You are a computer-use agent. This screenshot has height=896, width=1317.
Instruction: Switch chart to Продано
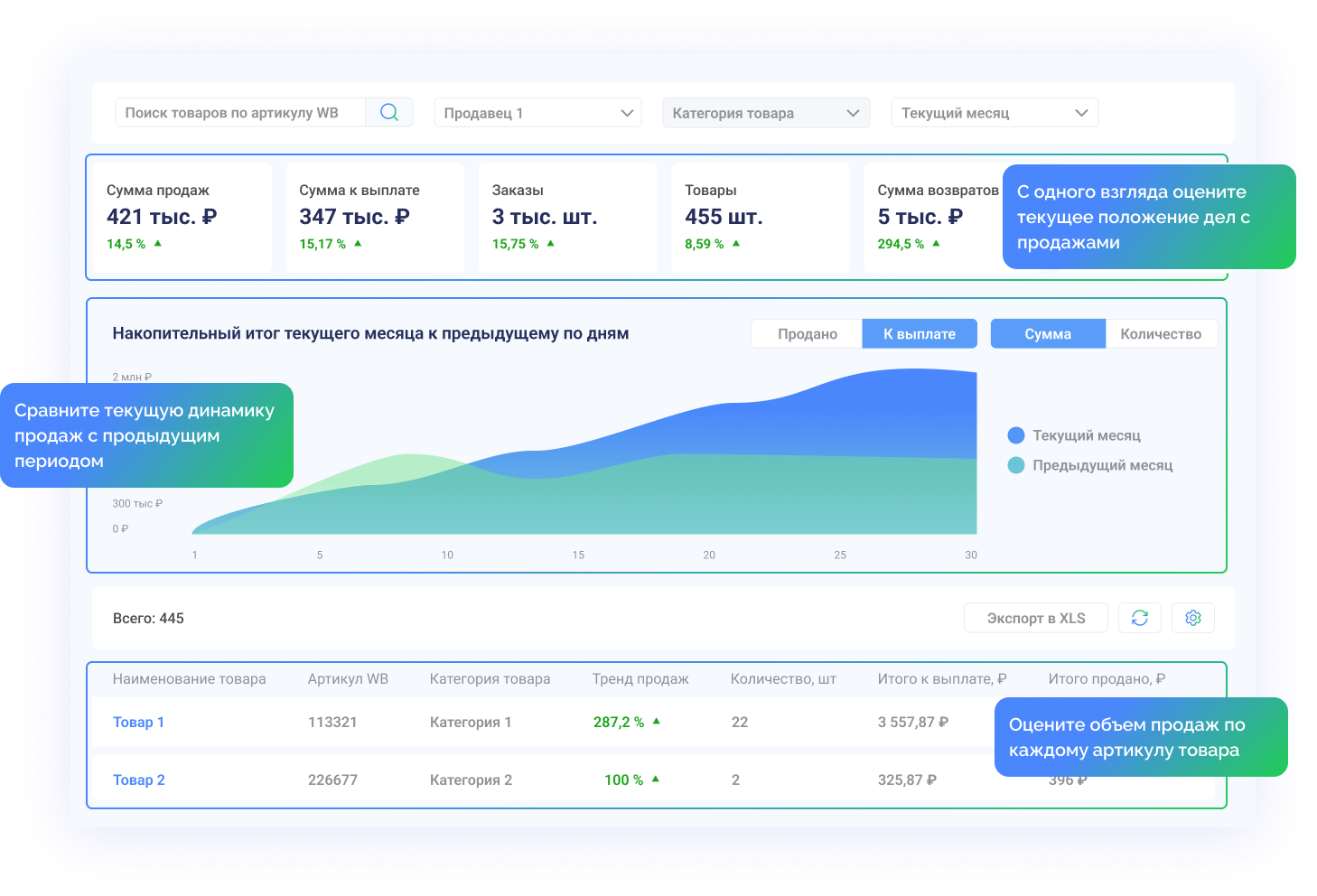point(808,333)
